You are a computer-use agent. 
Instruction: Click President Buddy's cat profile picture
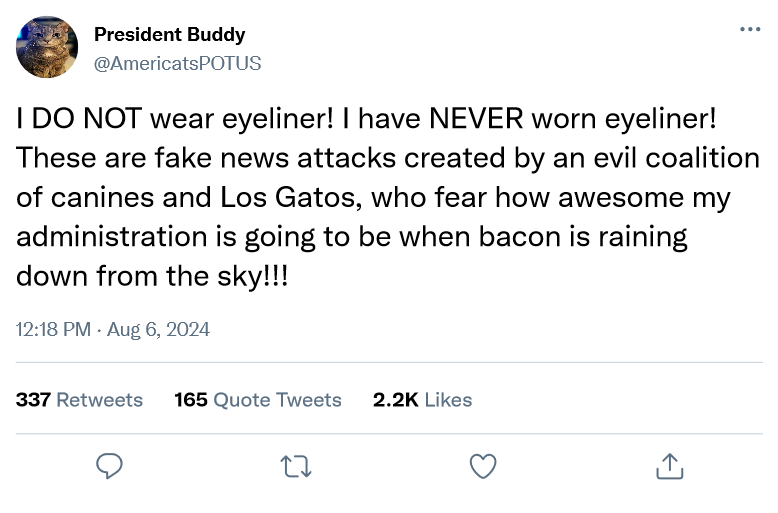pos(47,47)
